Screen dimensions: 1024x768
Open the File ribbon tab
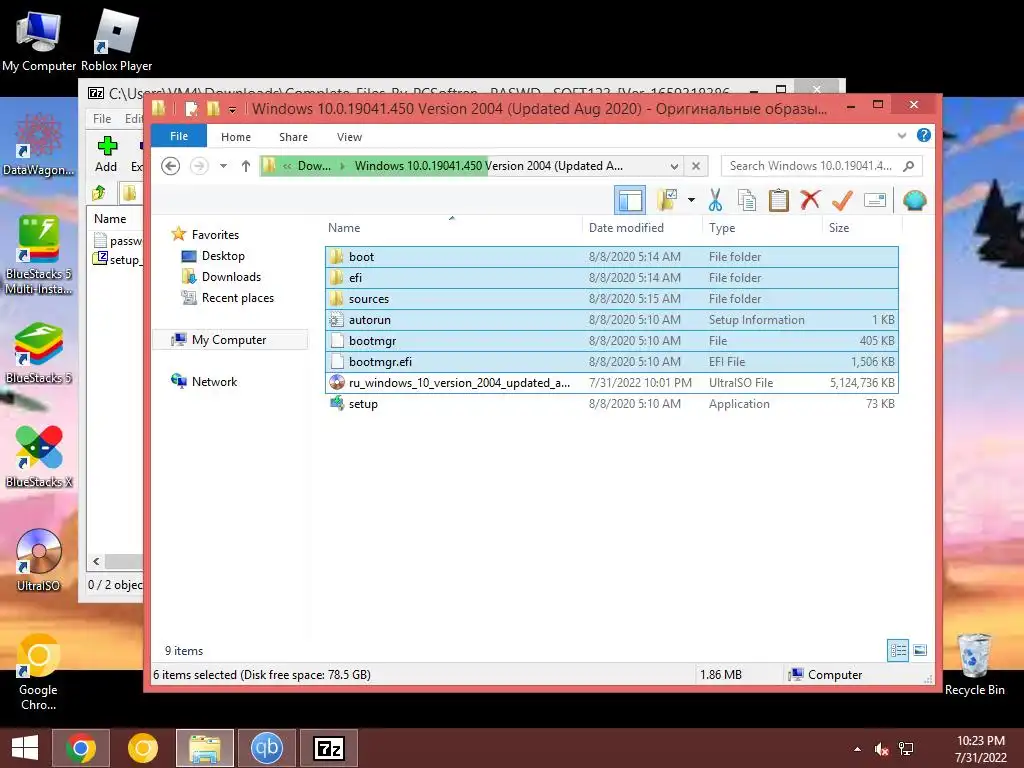click(179, 136)
